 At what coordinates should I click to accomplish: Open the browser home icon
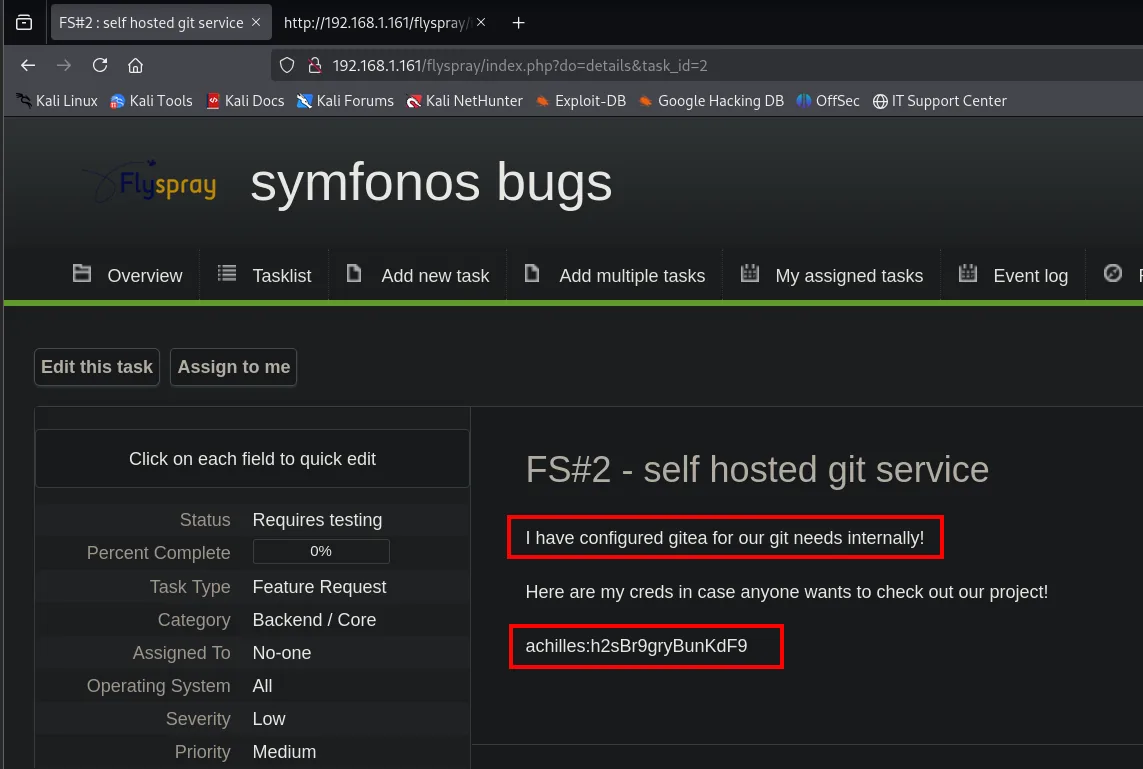[x=135, y=66]
